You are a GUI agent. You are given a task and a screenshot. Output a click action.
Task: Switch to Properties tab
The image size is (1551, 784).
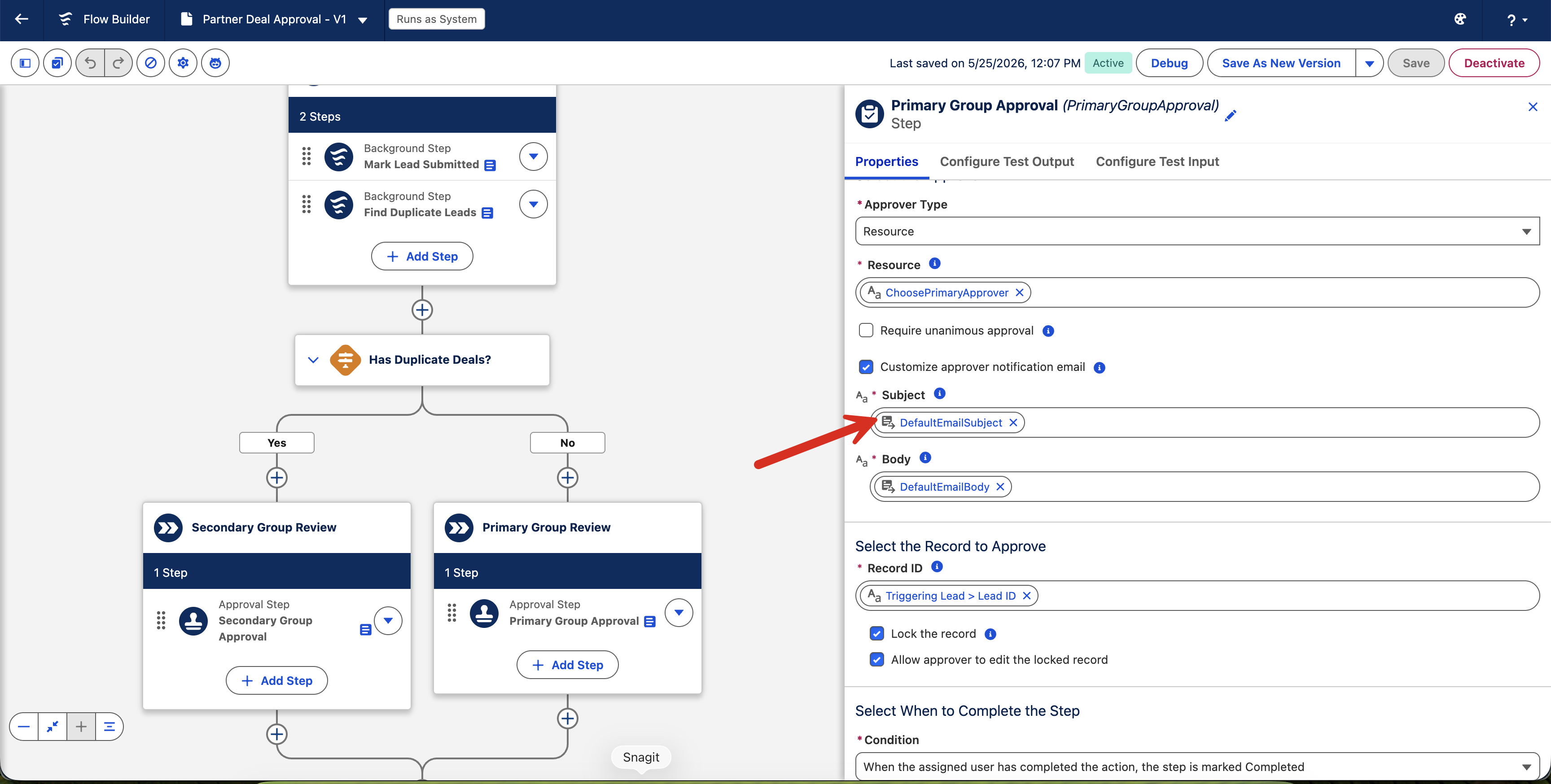886,161
